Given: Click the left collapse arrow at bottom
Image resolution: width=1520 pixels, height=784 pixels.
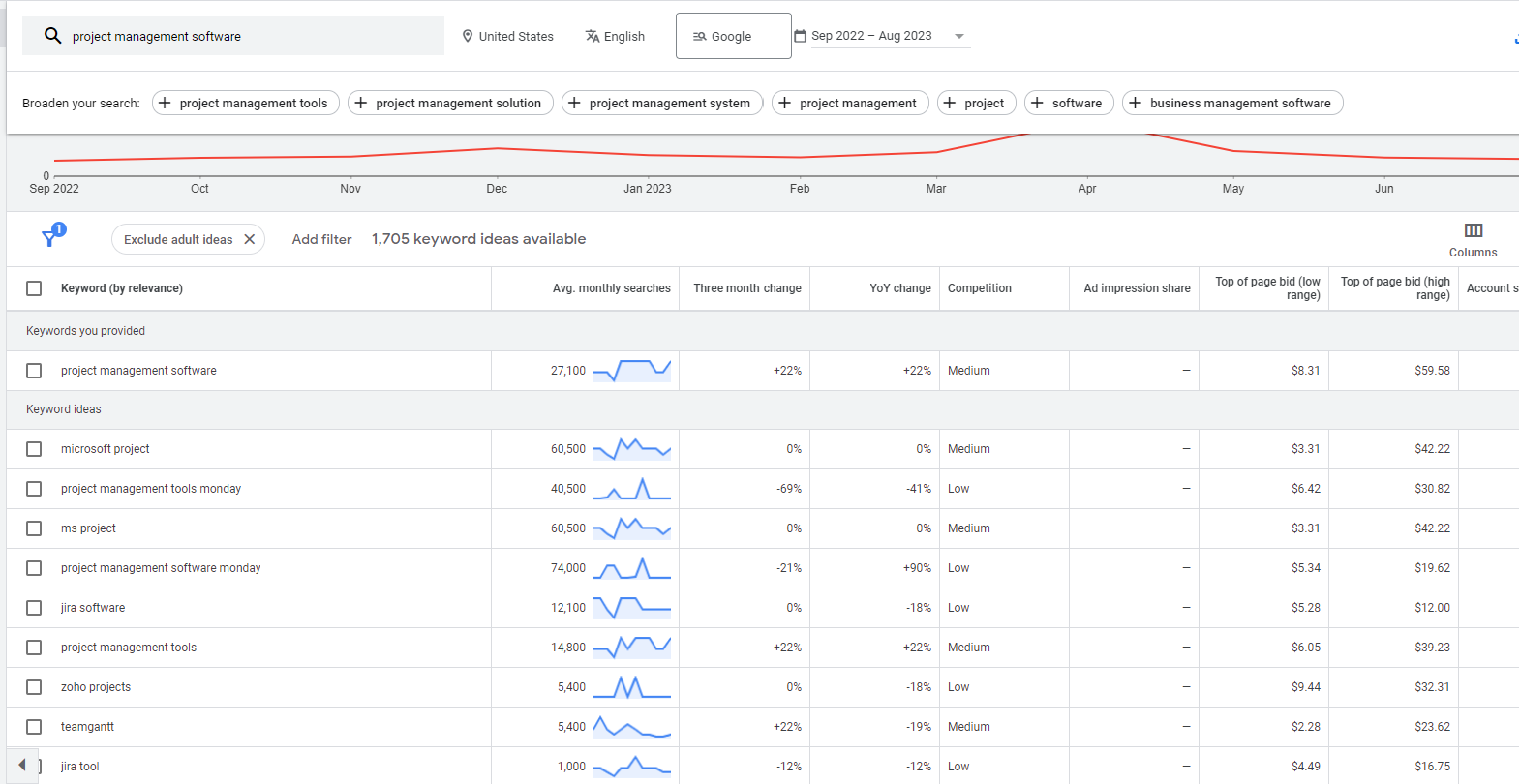Looking at the screenshot, I should pos(22,766).
